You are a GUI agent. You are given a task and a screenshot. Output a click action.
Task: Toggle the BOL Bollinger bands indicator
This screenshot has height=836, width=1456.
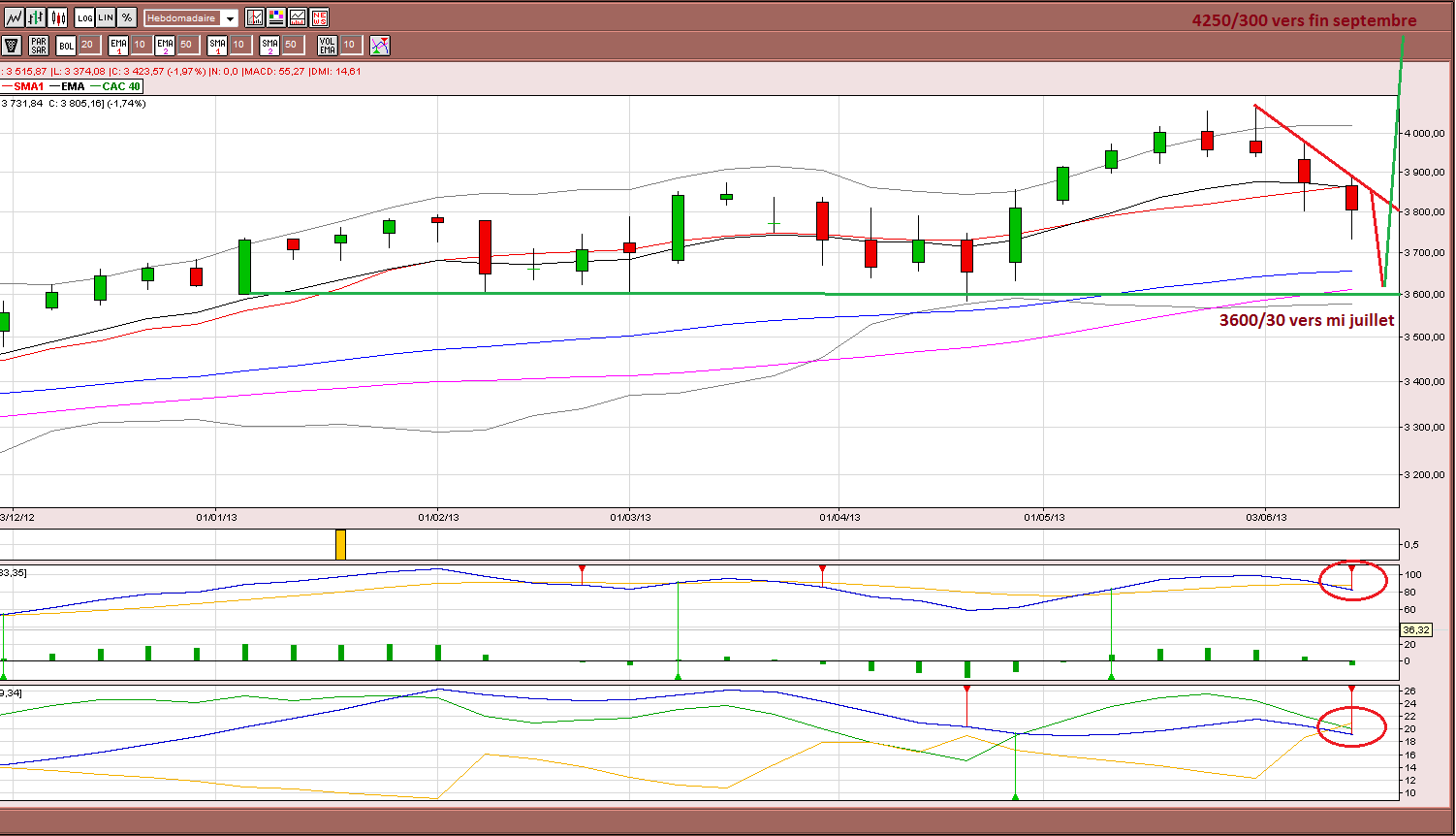tap(66, 45)
